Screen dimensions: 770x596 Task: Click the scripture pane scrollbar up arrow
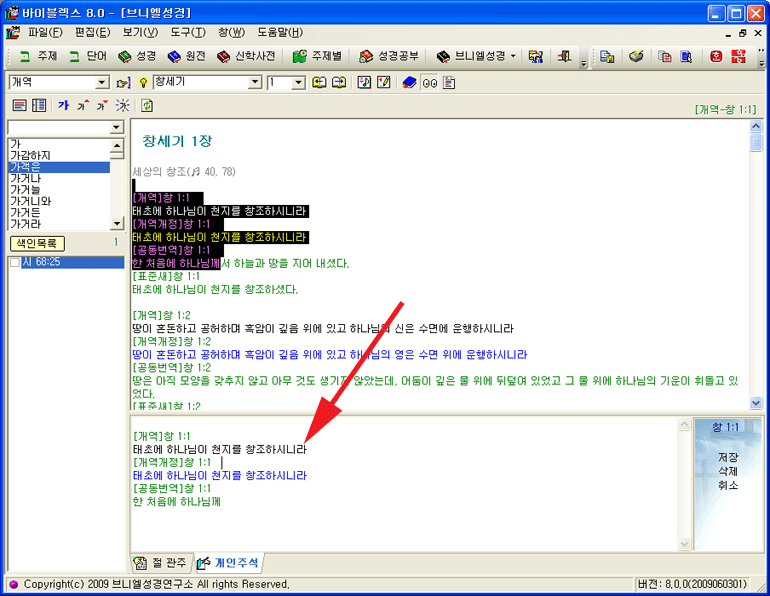pos(756,126)
